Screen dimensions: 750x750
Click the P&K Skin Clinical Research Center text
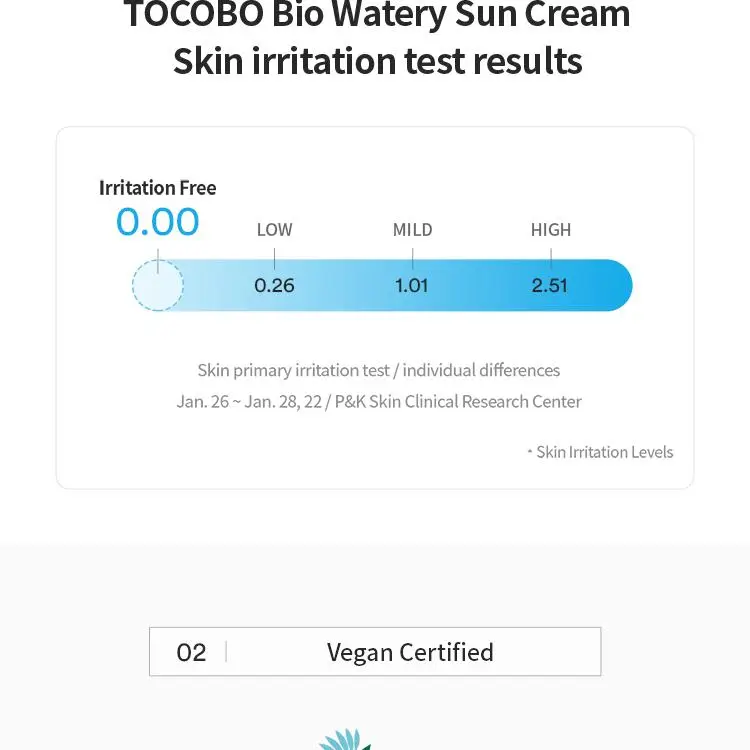[x=458, y=401]
